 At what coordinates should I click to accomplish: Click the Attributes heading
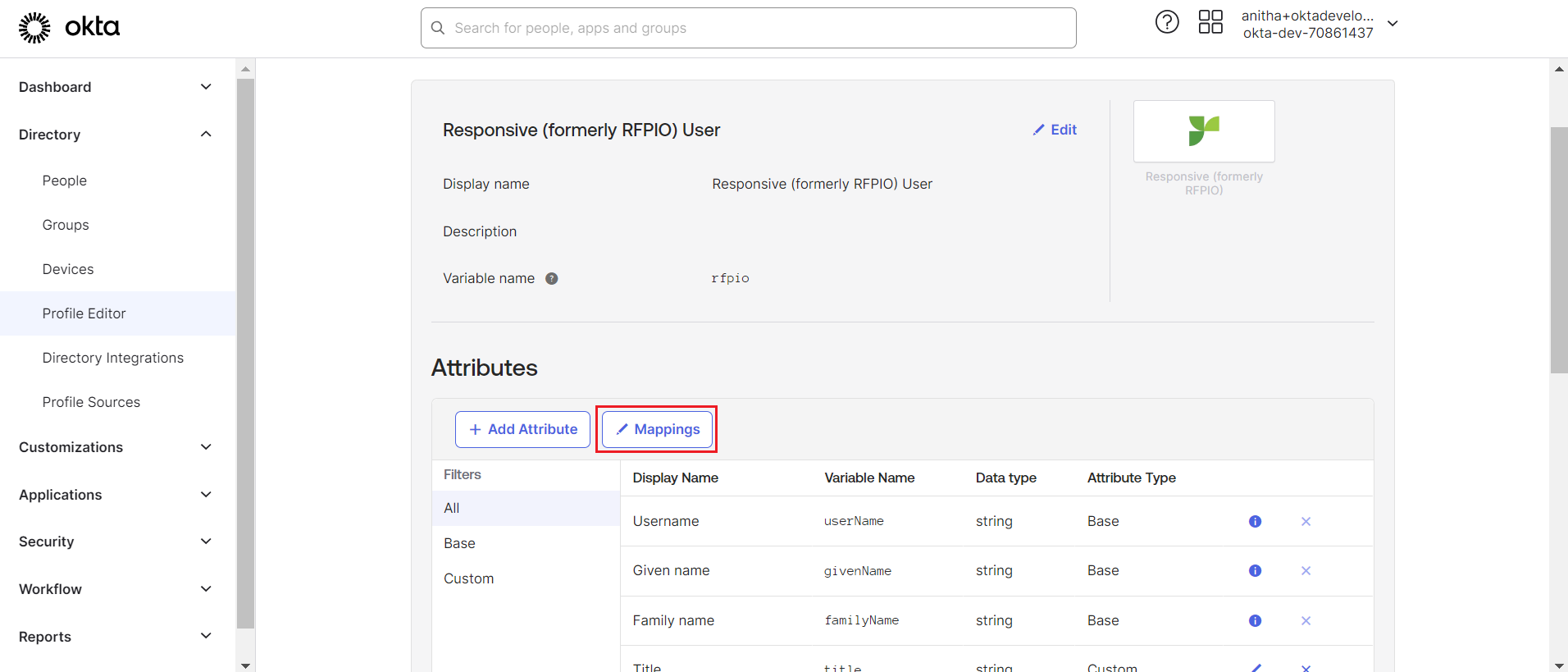tap(485, 368)
